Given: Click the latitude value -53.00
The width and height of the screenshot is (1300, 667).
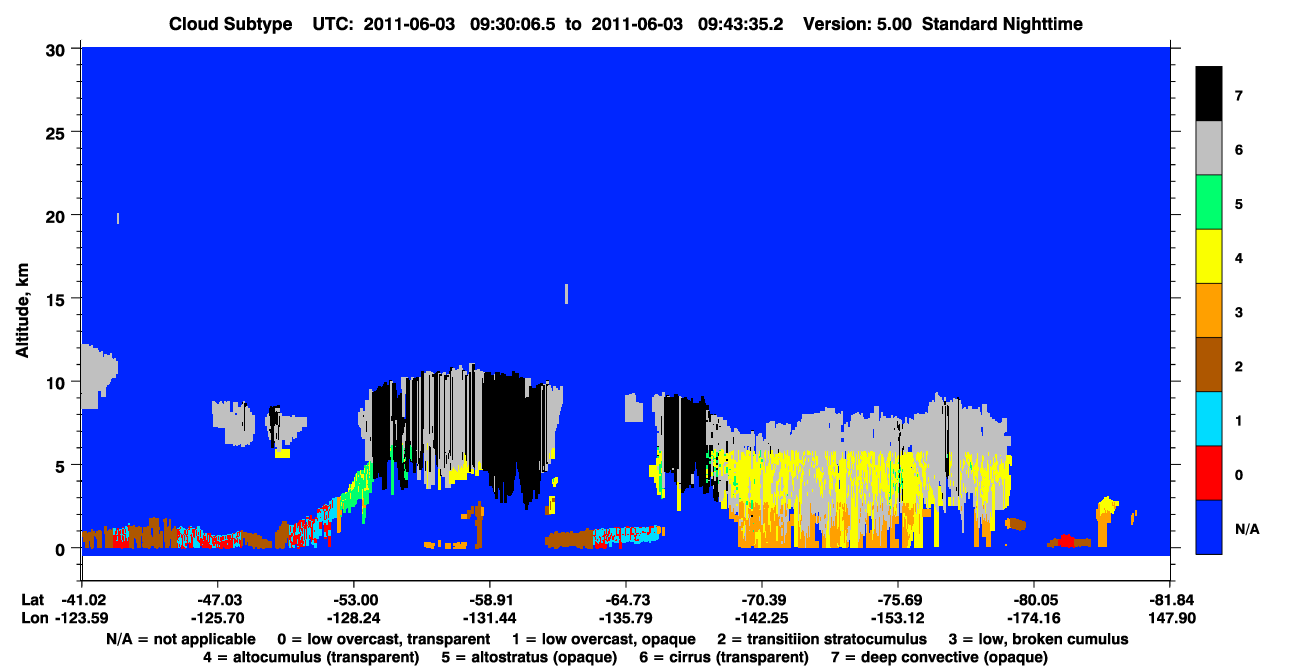Looking at the screenshot, I should point(353,599).
